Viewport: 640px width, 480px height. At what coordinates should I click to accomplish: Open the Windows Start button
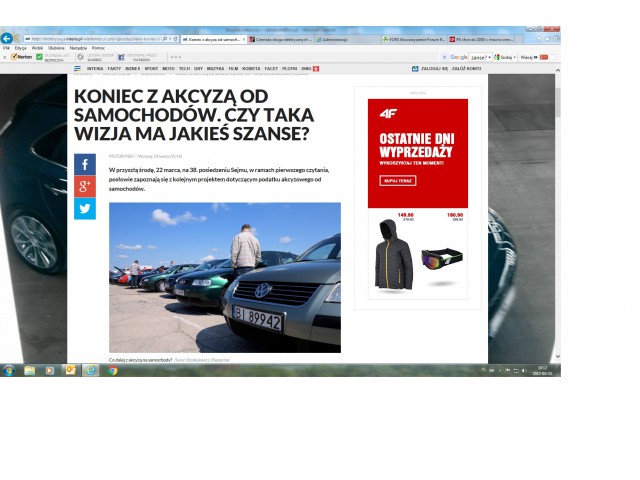tap(8, 370)
